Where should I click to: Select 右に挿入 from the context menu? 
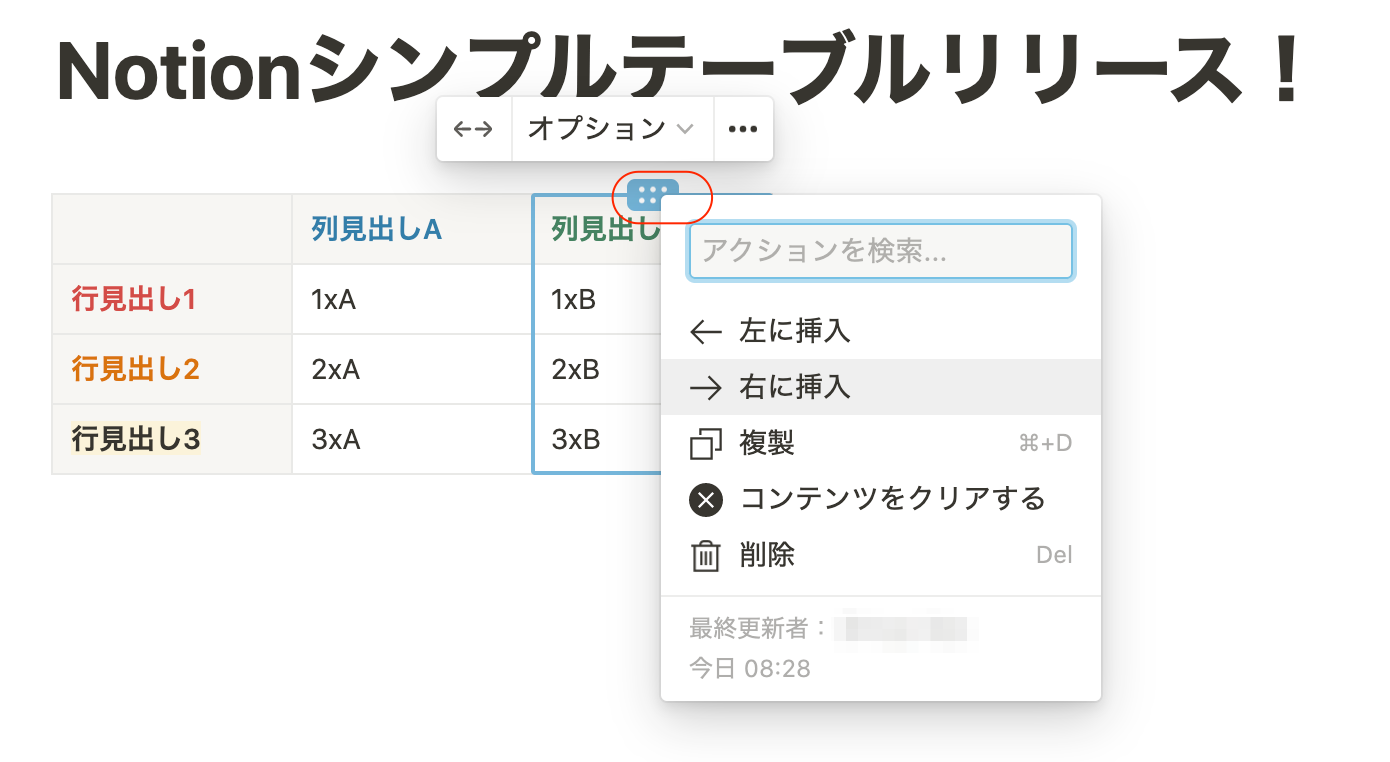795,387
